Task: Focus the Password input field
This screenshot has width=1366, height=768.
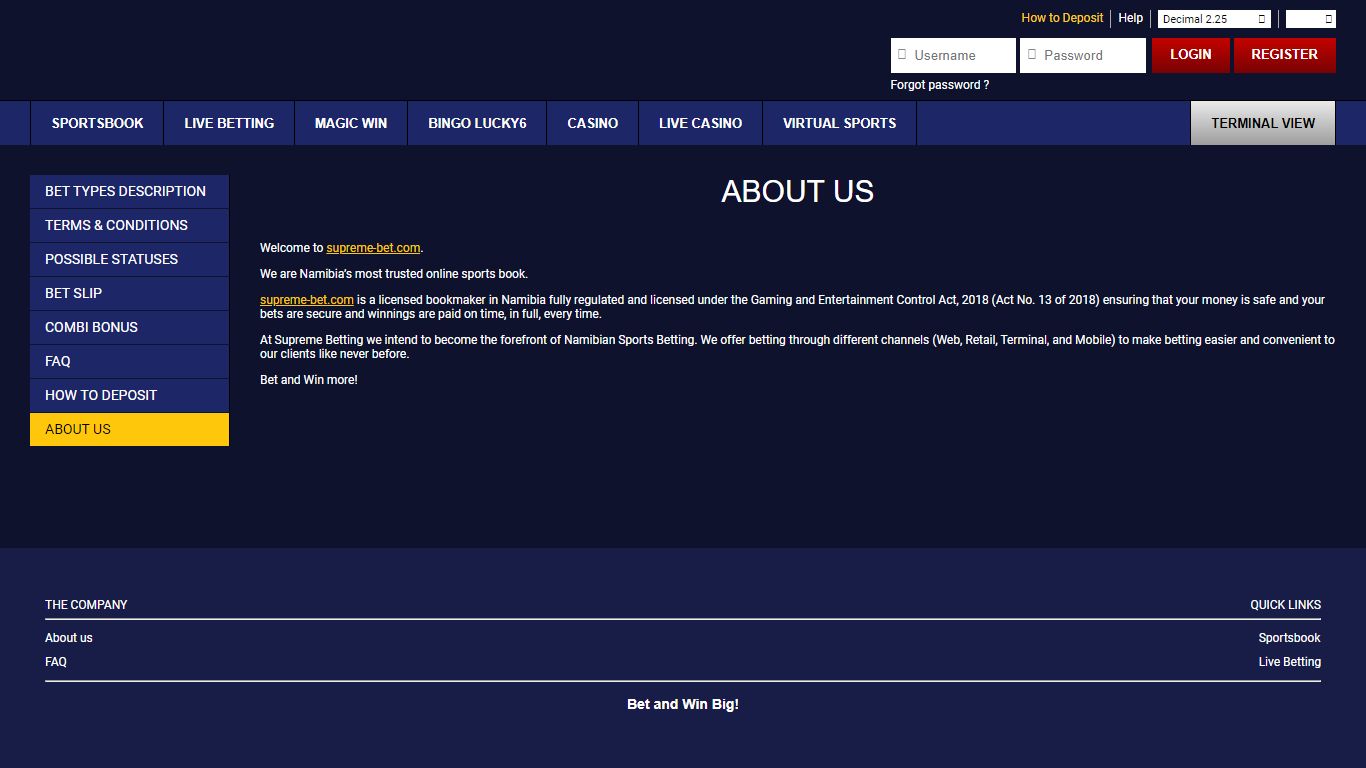Action: (1083, 55)
